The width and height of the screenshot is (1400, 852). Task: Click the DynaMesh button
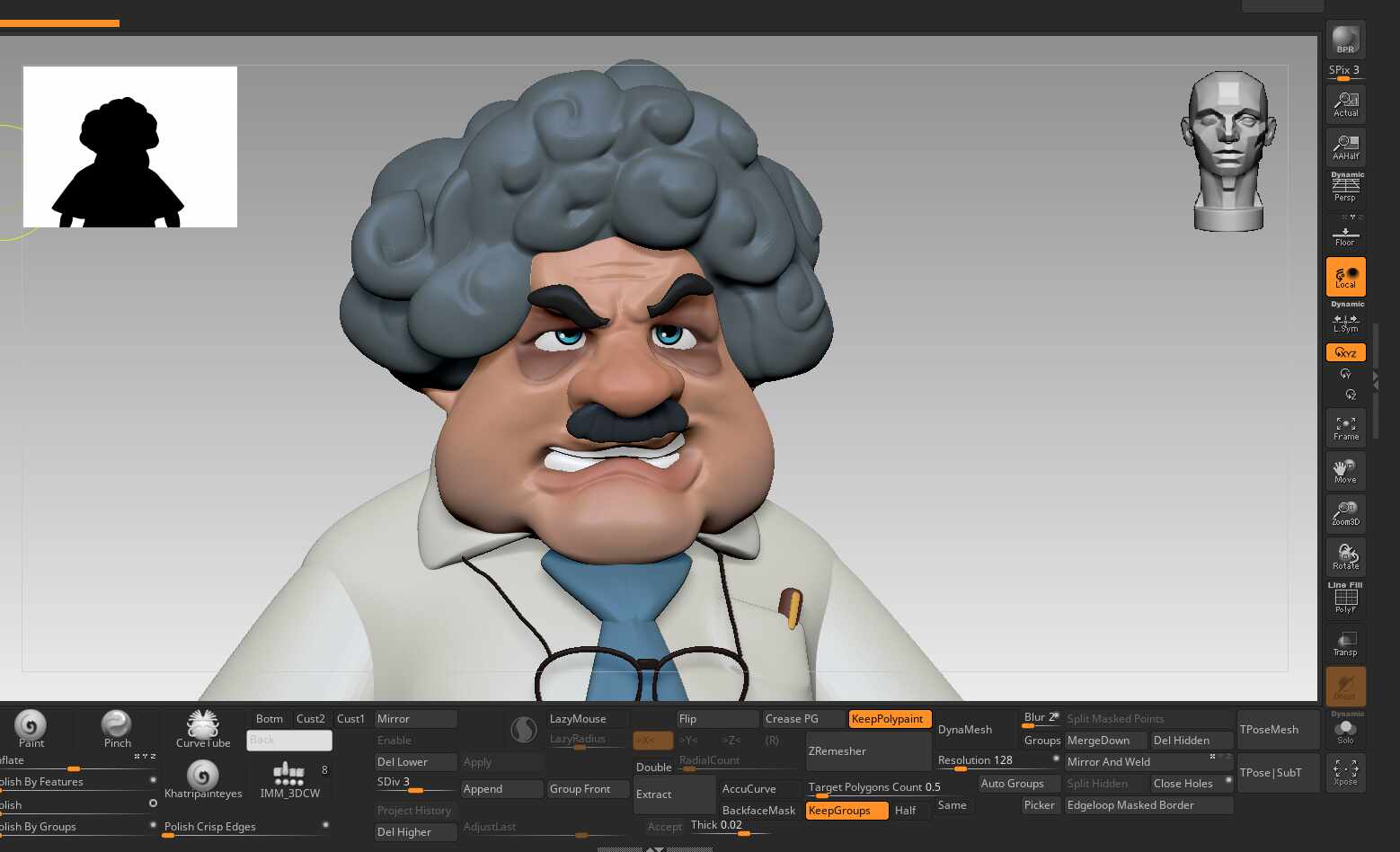(976, 730)
